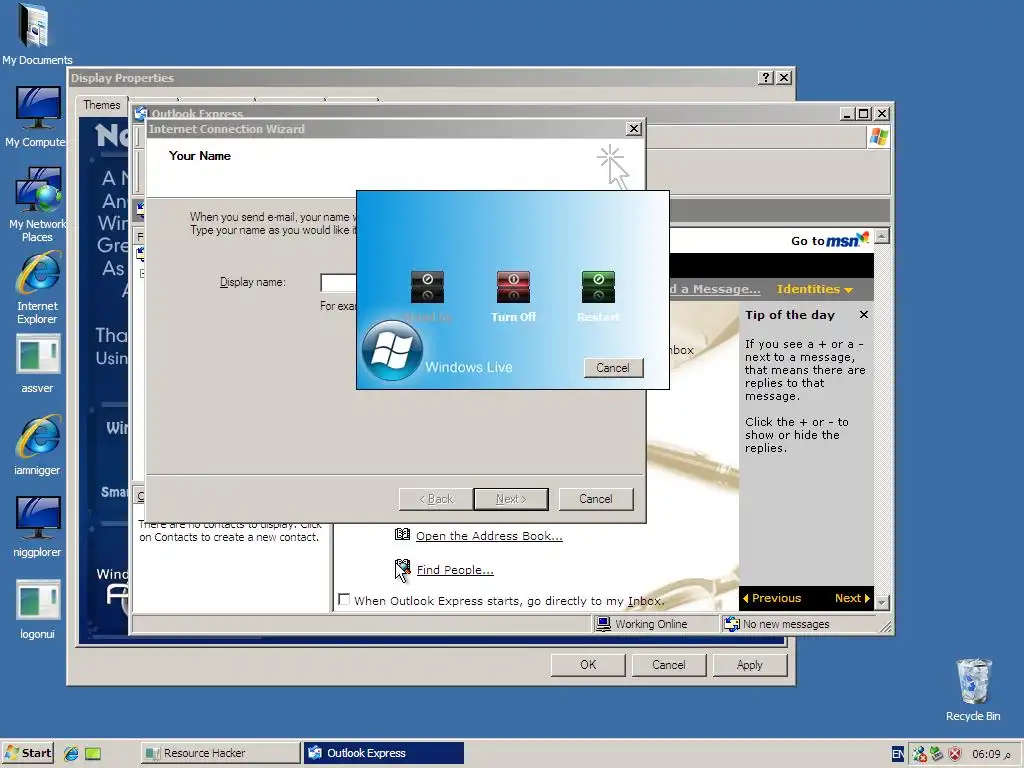
Task: Click the taskbar clock showing 06:09
Action: coord(991,754)
